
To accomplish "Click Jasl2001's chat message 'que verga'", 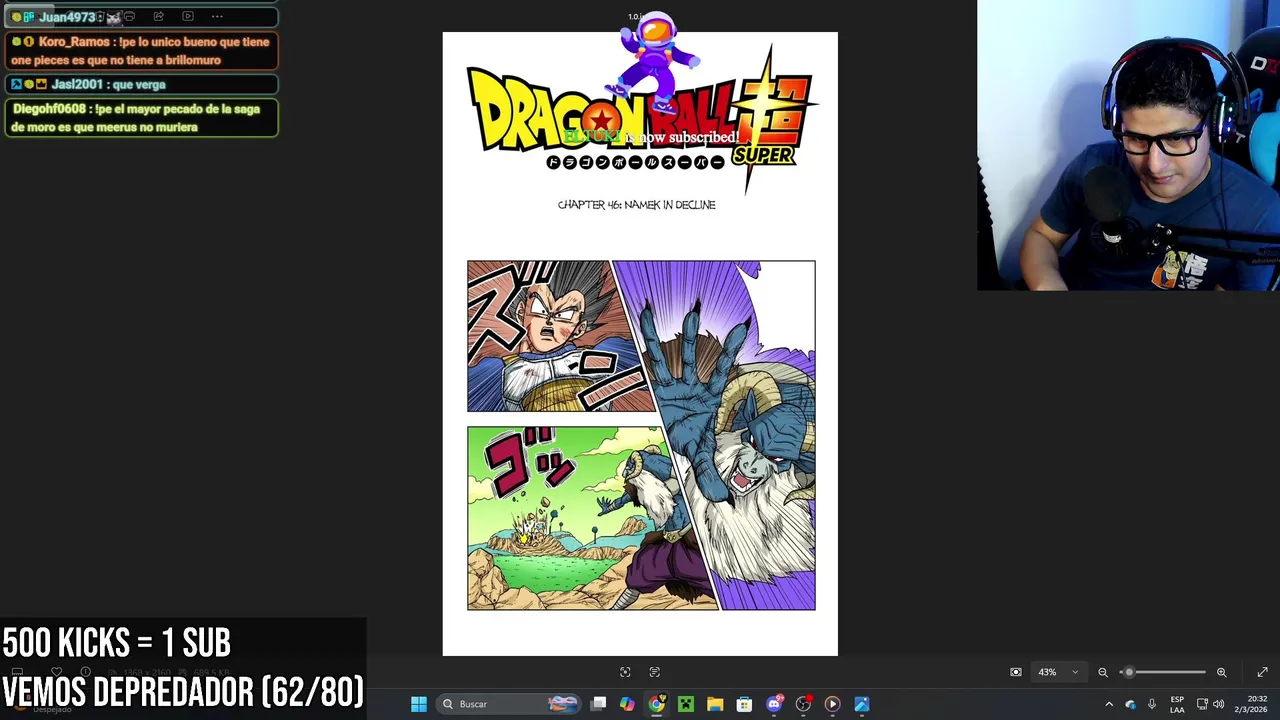I will [141, 85].
